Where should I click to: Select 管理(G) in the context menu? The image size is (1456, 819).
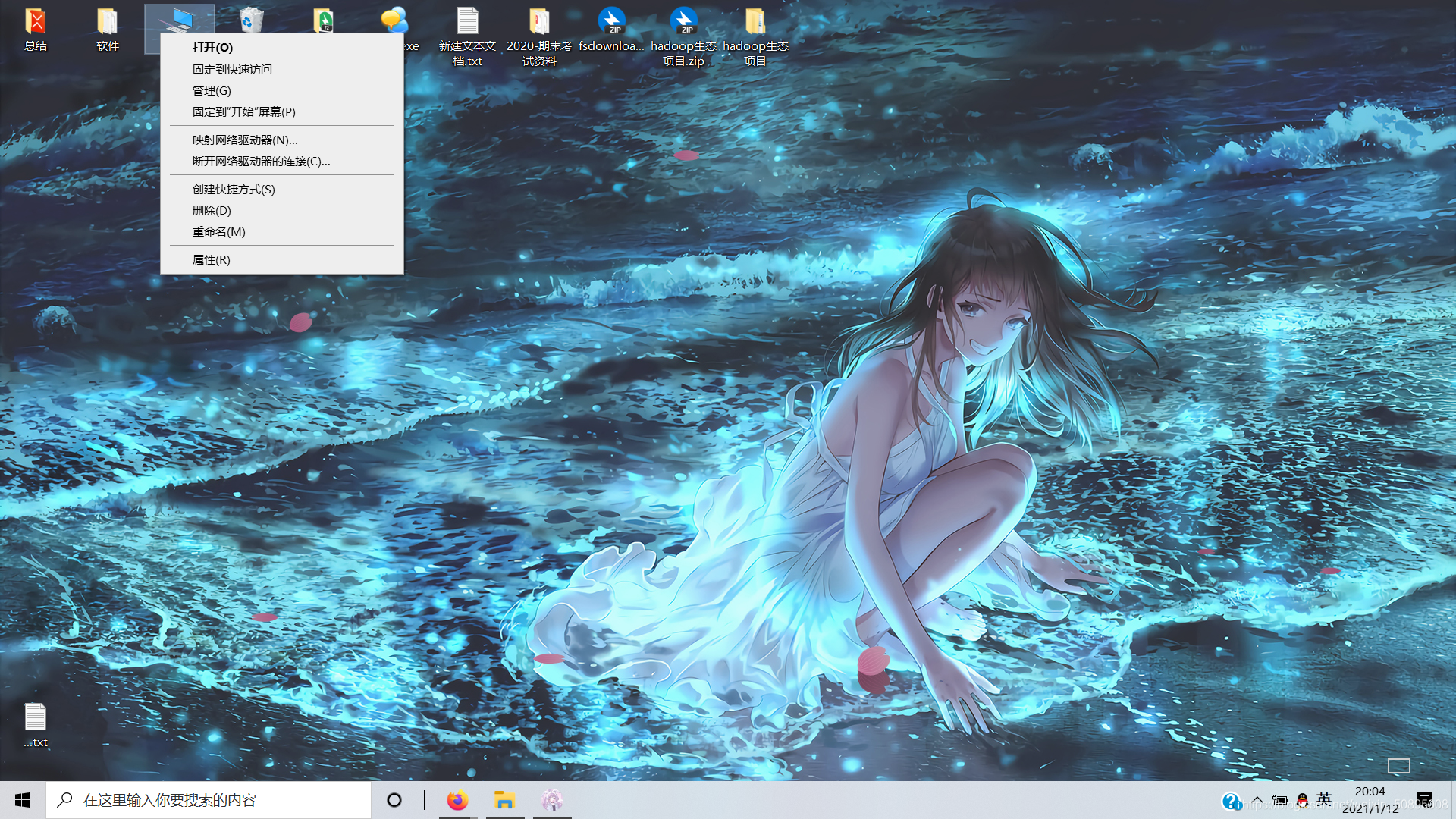pyautogui.click(x=282, y=90)
